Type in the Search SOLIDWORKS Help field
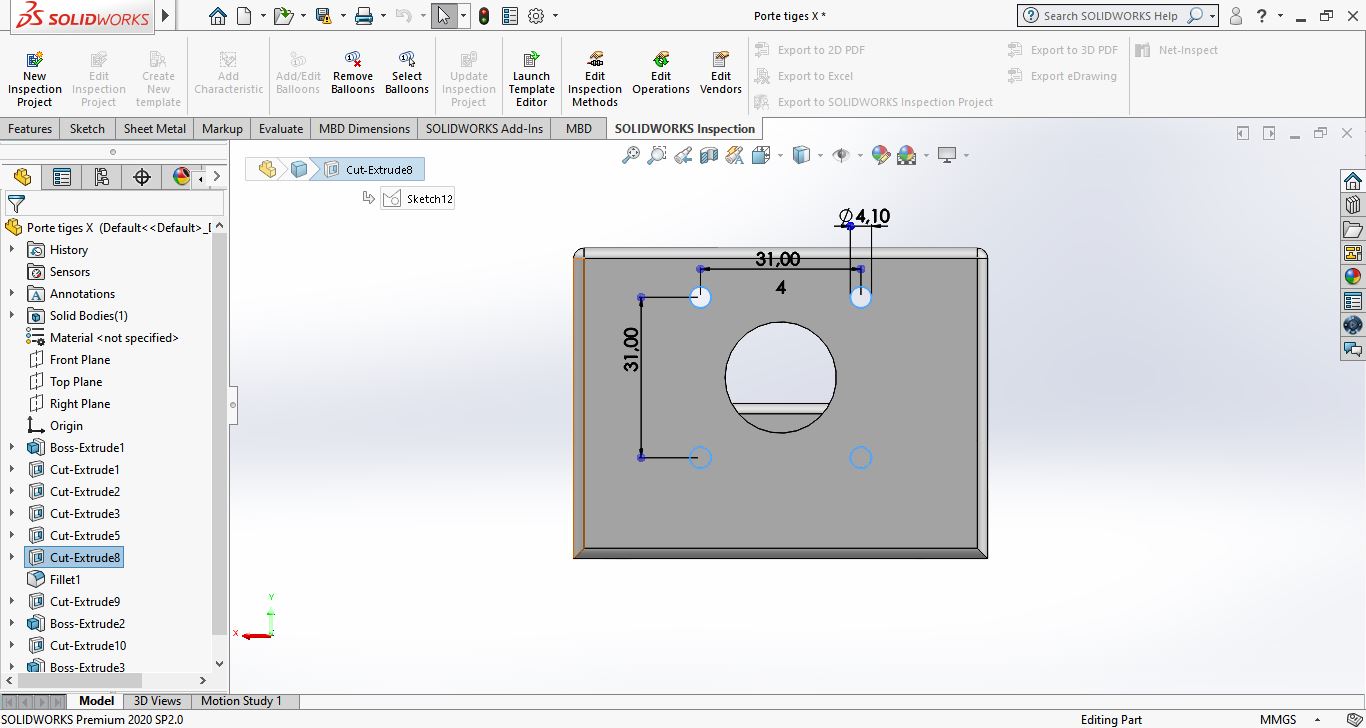 coord(1110,16)
